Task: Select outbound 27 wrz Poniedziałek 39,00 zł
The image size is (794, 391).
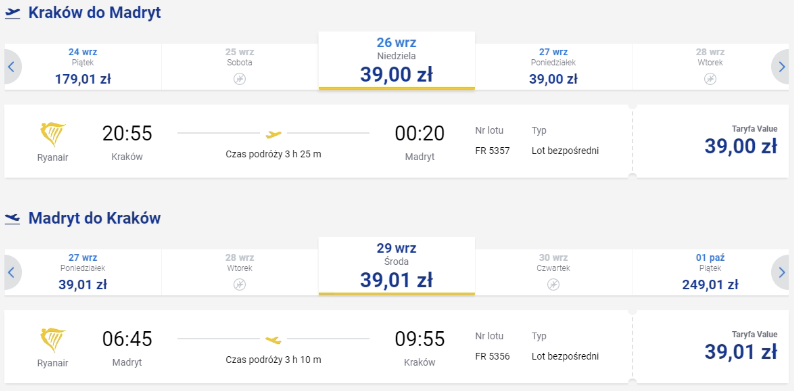Action: pos(553,67)
